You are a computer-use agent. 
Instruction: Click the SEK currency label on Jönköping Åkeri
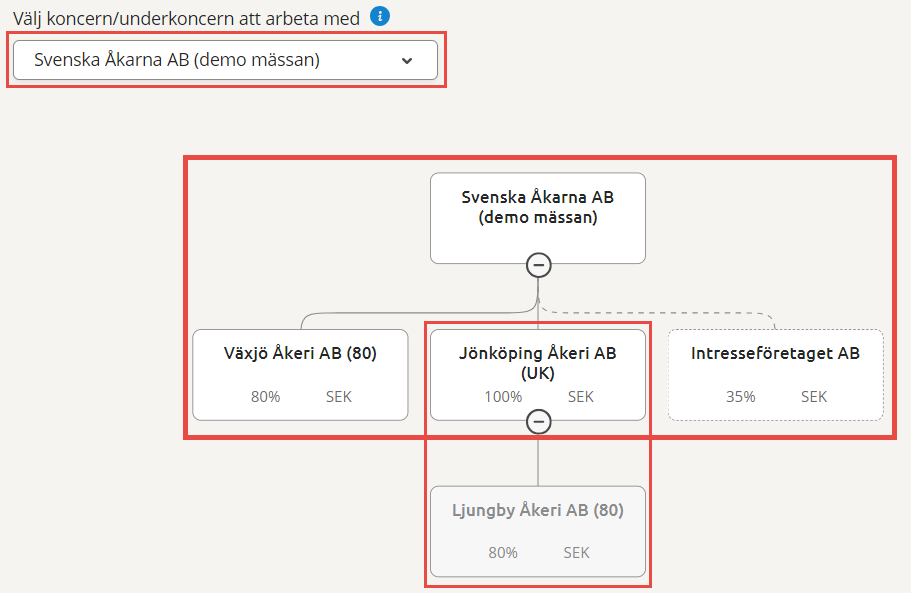pos(580,397)
